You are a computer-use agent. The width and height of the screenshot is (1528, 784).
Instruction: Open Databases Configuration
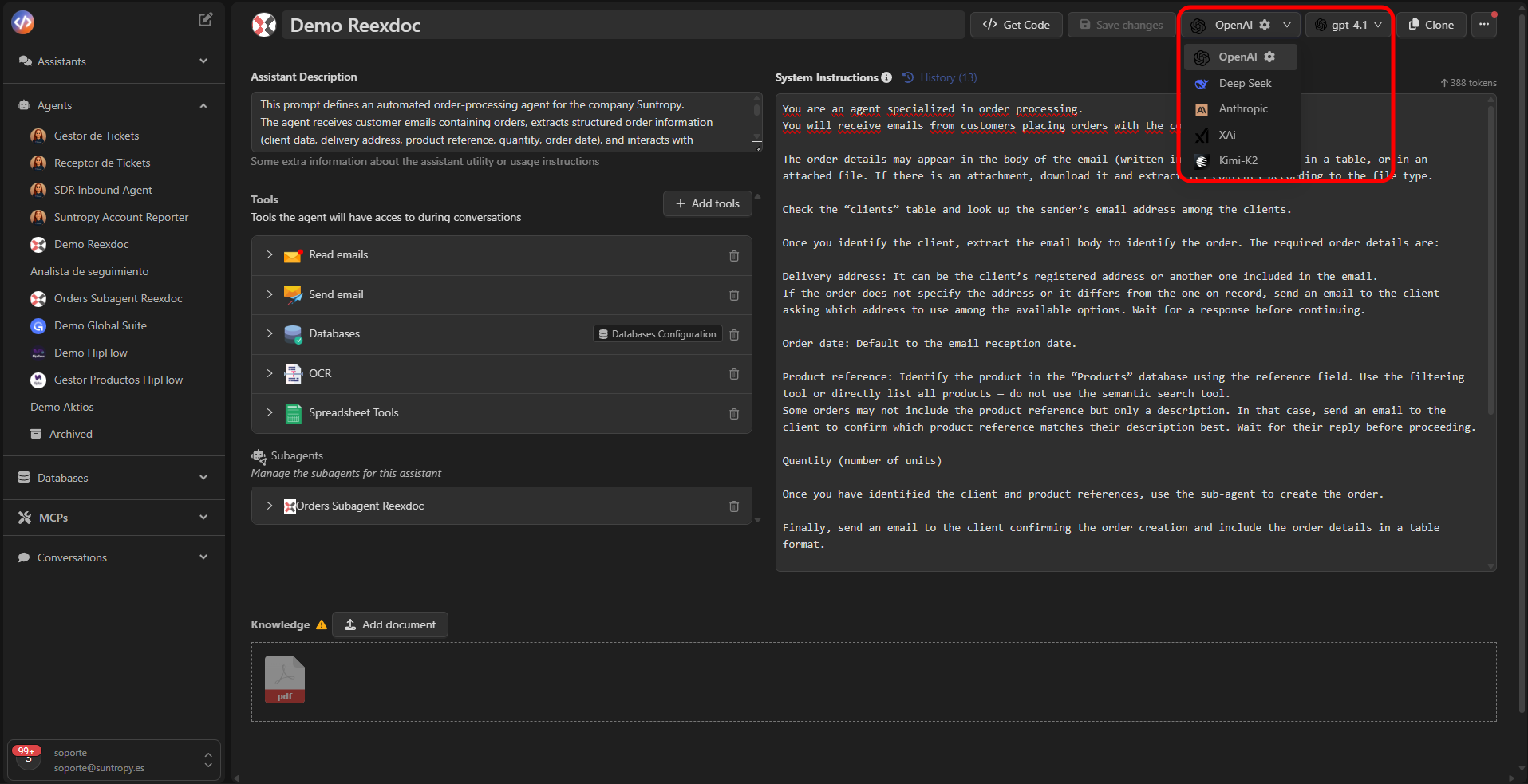click(657, 334)
